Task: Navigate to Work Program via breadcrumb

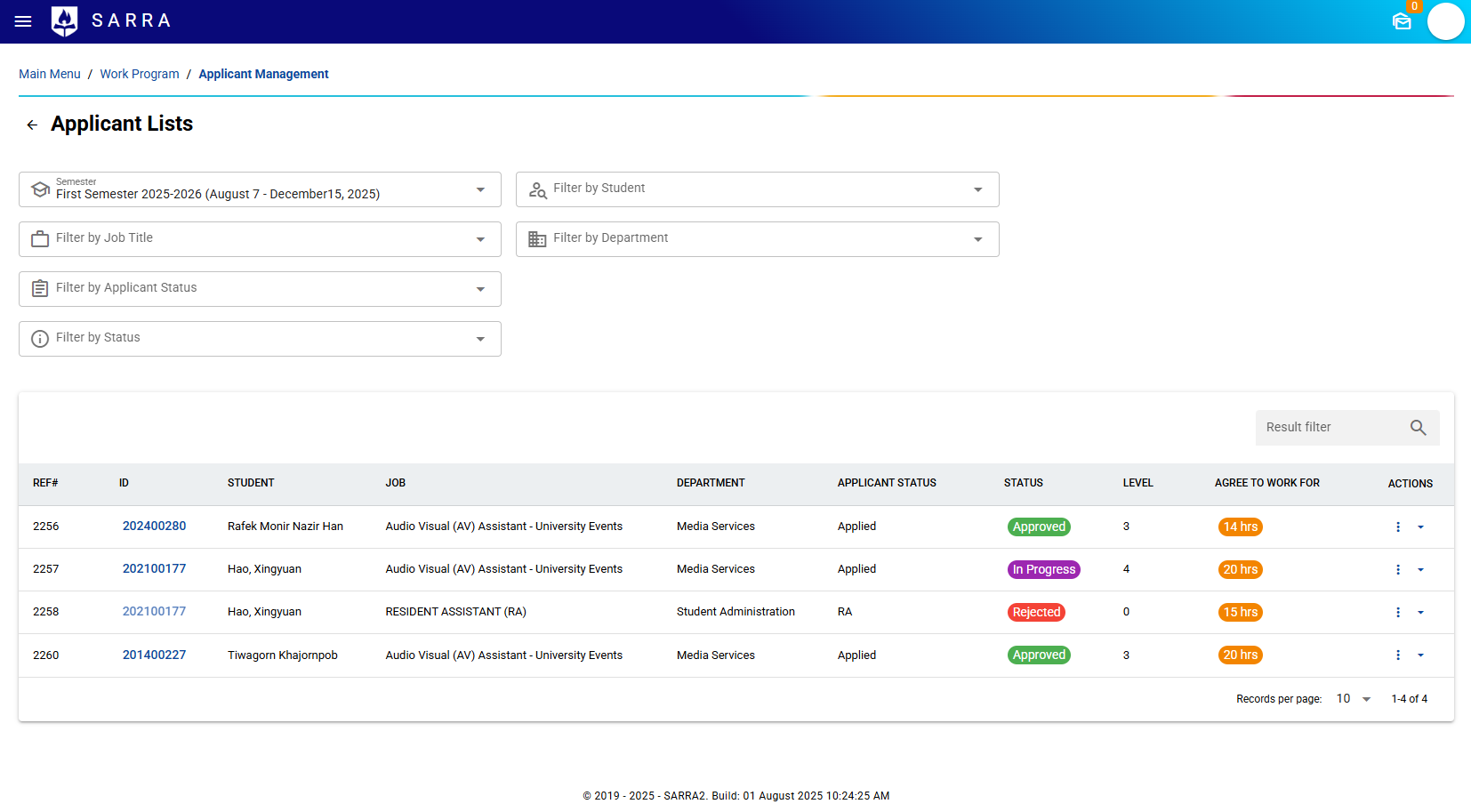Action: tap(140, 74)
